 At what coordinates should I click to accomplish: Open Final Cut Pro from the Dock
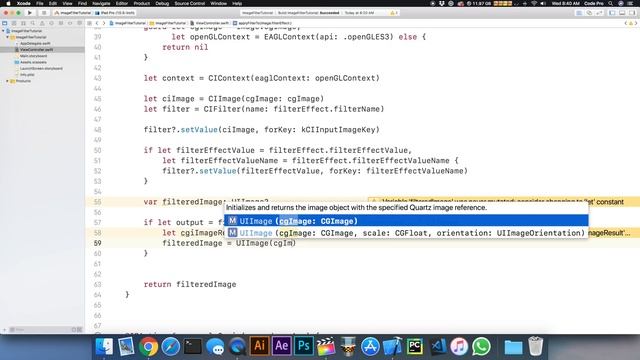(326, 347)
